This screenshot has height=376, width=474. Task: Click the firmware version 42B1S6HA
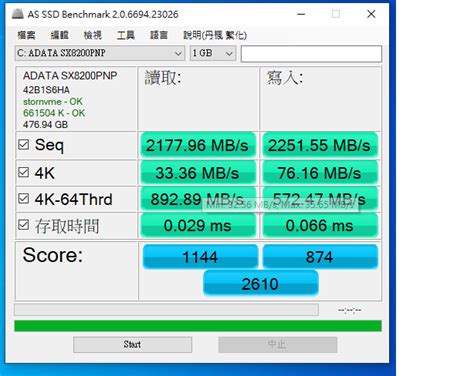[x=46, y=90]
